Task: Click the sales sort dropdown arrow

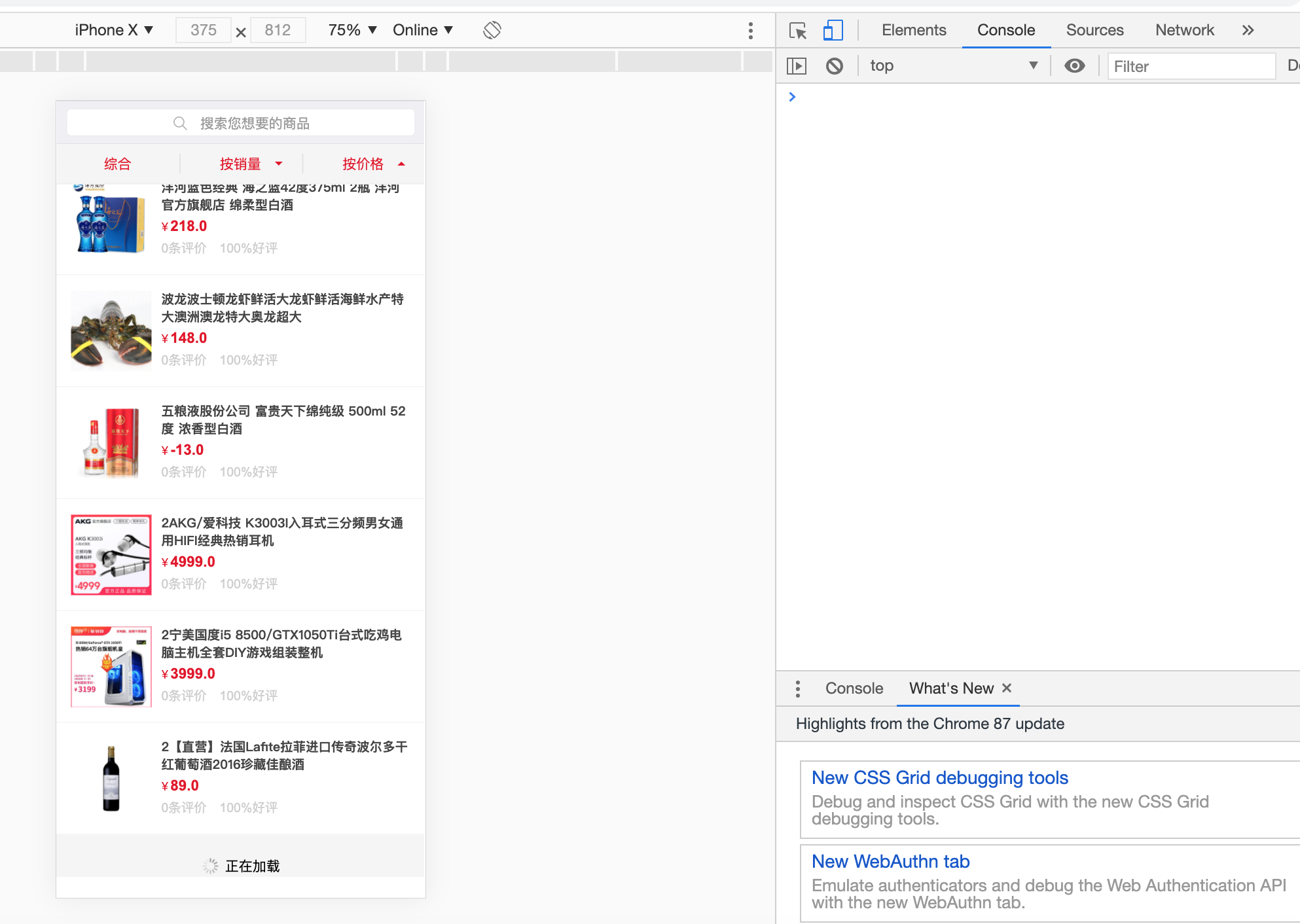Action: click(279, 164)
